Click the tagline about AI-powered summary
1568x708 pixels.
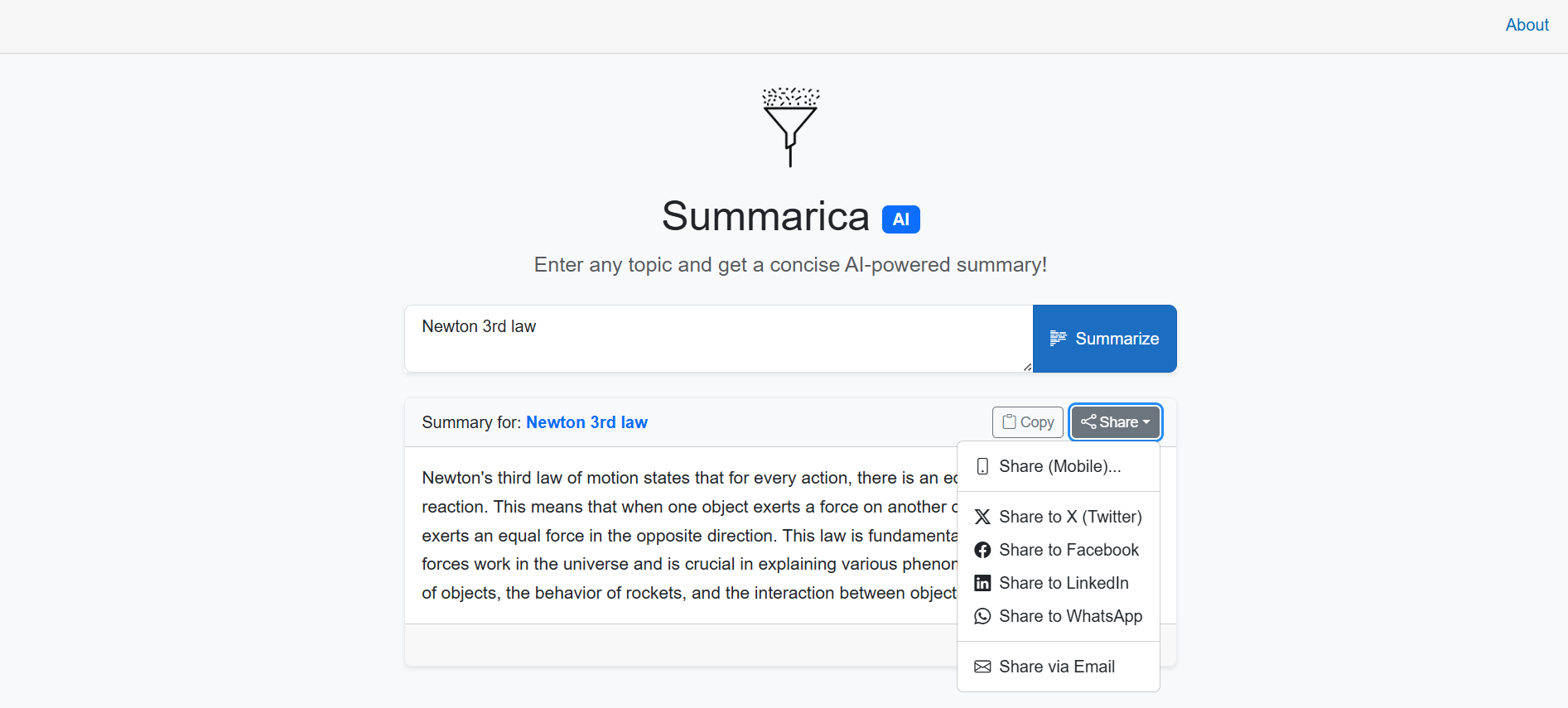tap(790, 265)
